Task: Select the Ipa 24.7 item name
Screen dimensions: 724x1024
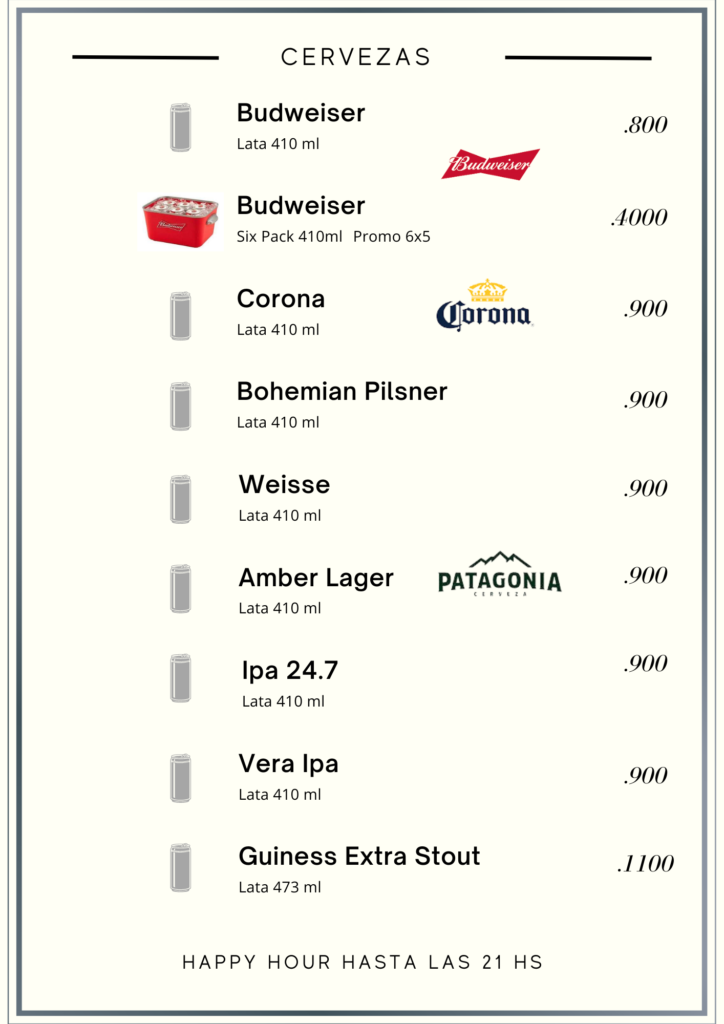Action: 290,671
